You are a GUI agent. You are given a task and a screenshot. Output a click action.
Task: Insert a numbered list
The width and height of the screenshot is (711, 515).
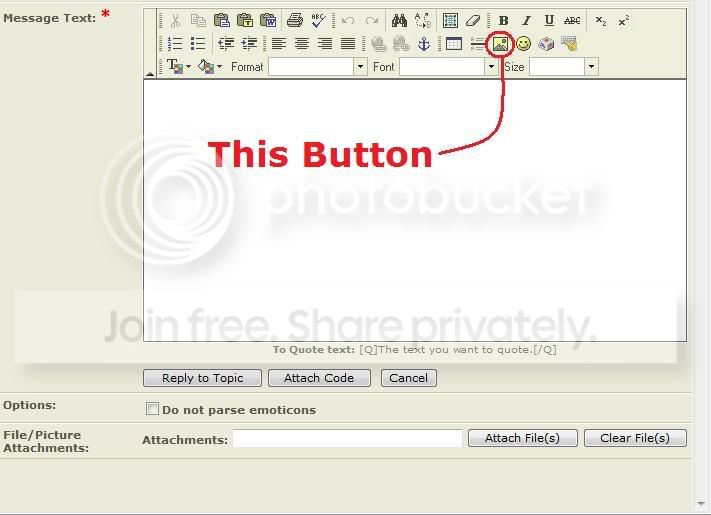(x=175, y=44)
